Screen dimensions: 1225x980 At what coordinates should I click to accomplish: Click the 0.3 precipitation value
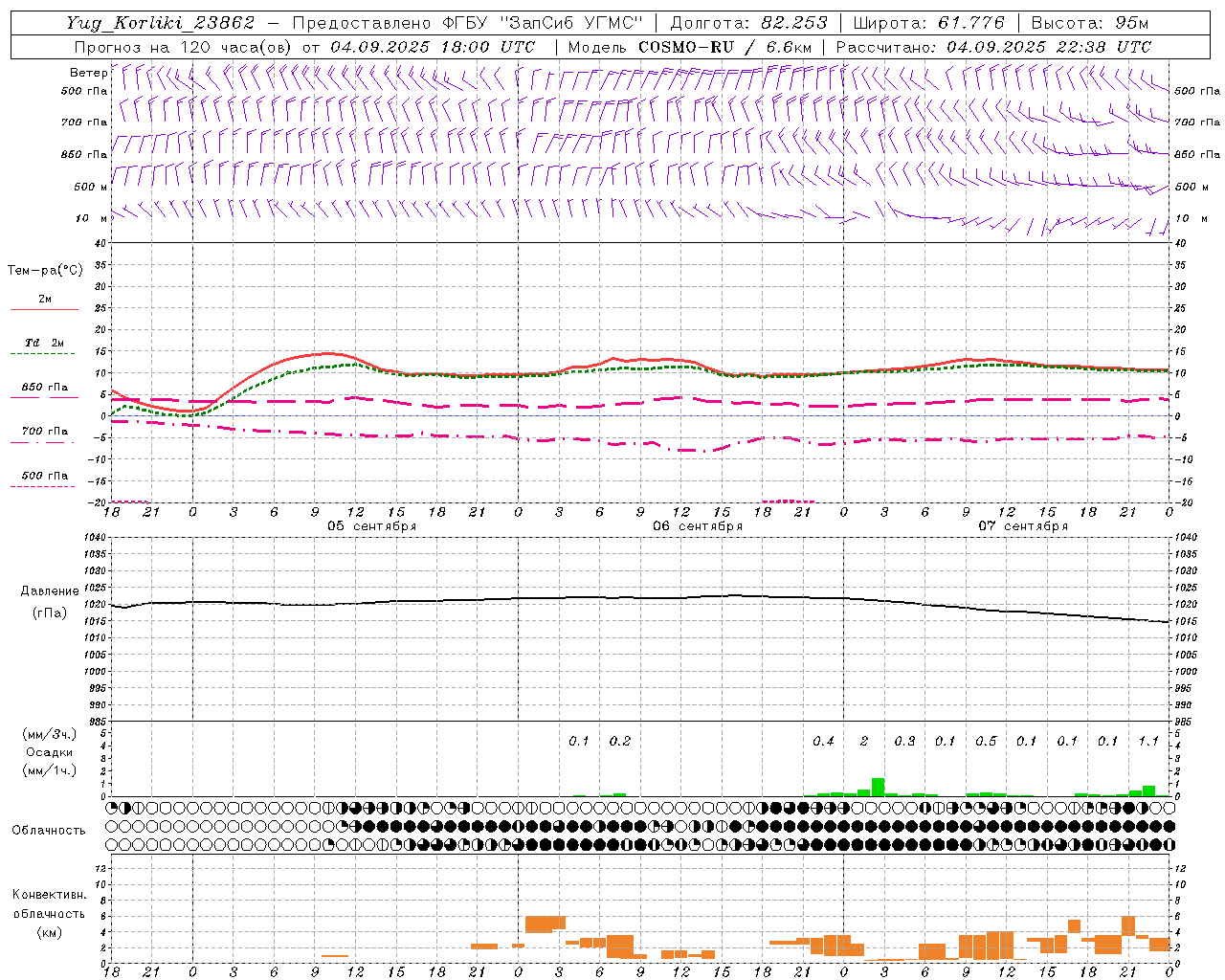pos(904,741)
